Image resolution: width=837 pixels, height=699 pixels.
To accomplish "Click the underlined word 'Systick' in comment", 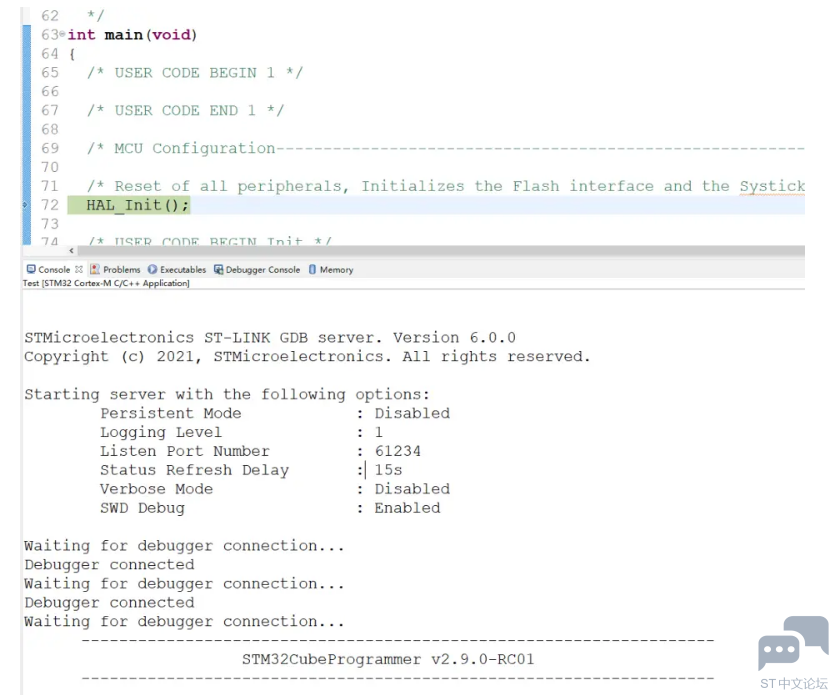I will pos(772,186).
